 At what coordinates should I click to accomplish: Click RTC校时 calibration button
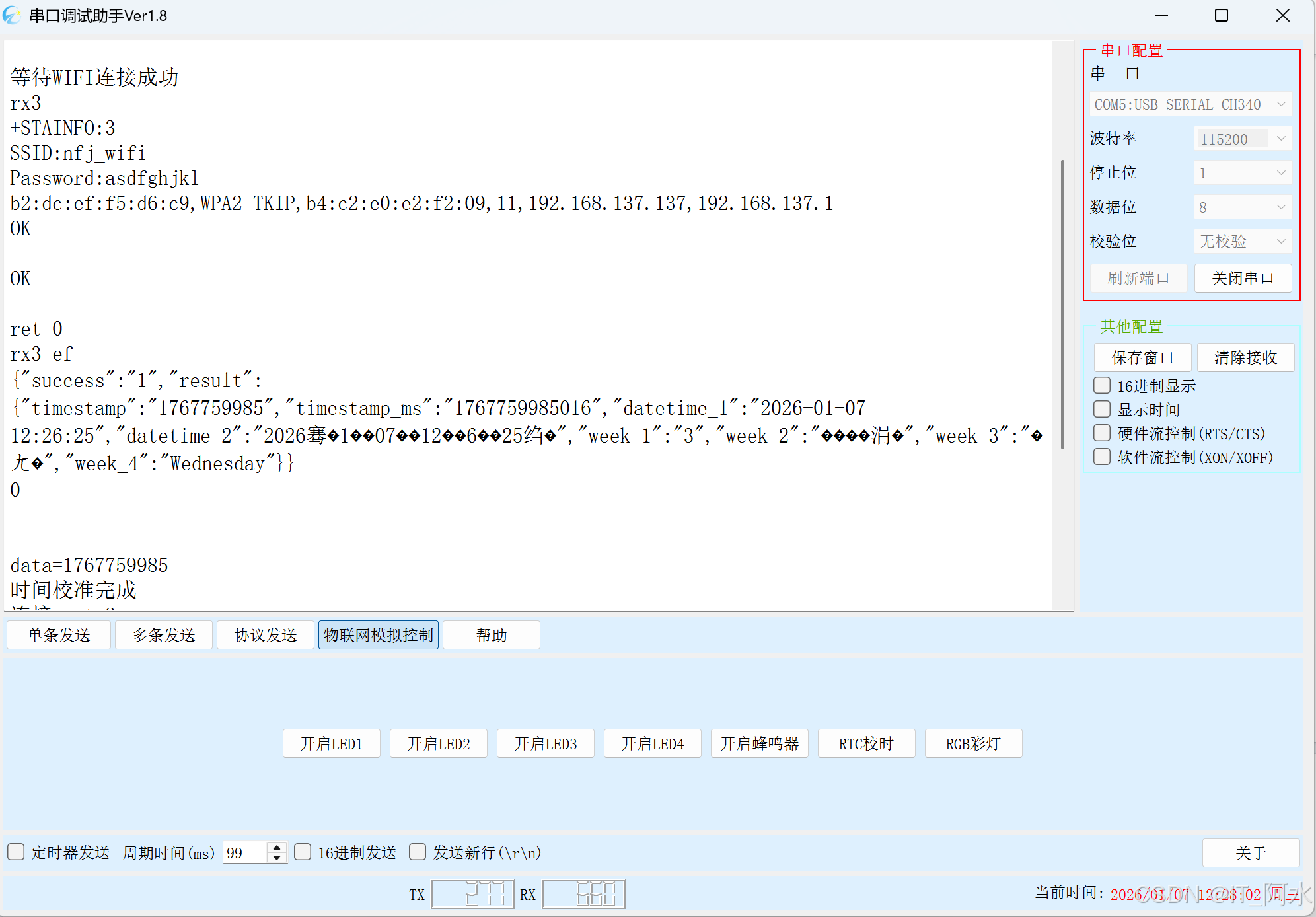pyautogui.click(x=865, y=743)
